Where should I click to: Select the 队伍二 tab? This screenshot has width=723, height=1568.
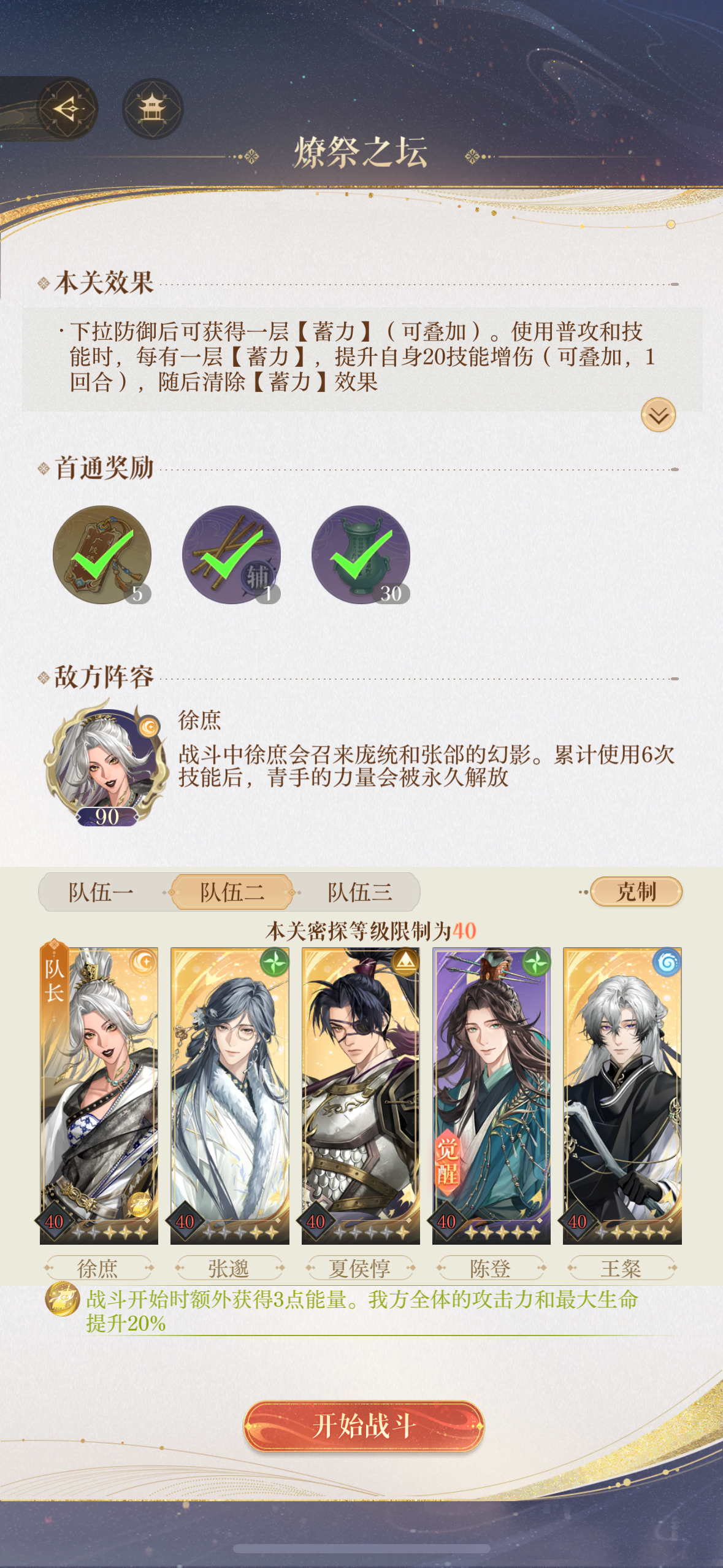click(x=232, y=892)
